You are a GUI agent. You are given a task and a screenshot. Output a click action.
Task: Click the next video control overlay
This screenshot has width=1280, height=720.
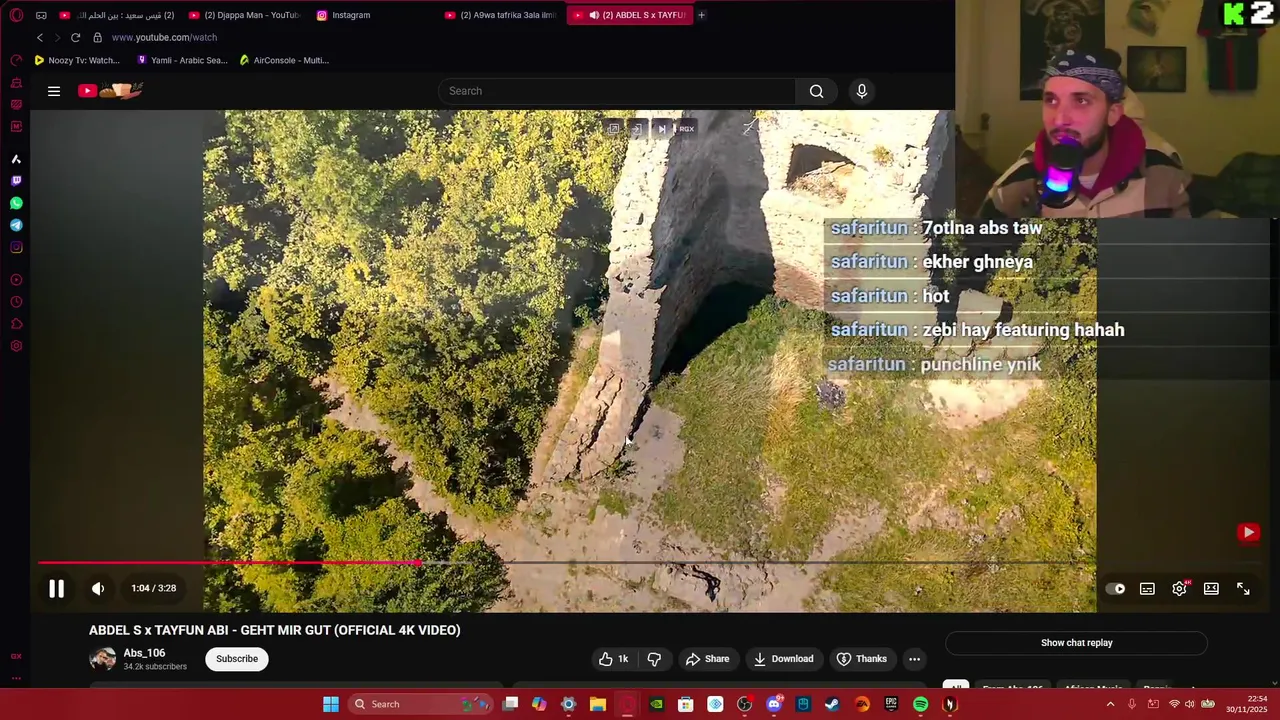coord(661,129)
